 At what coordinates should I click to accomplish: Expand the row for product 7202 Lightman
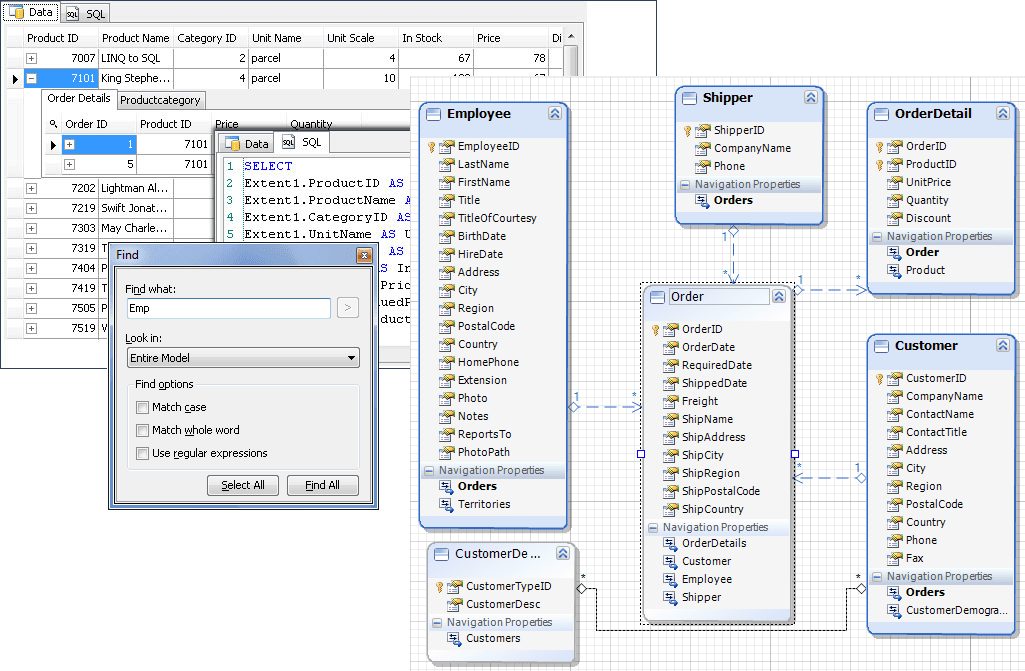(x=31, y=188)
